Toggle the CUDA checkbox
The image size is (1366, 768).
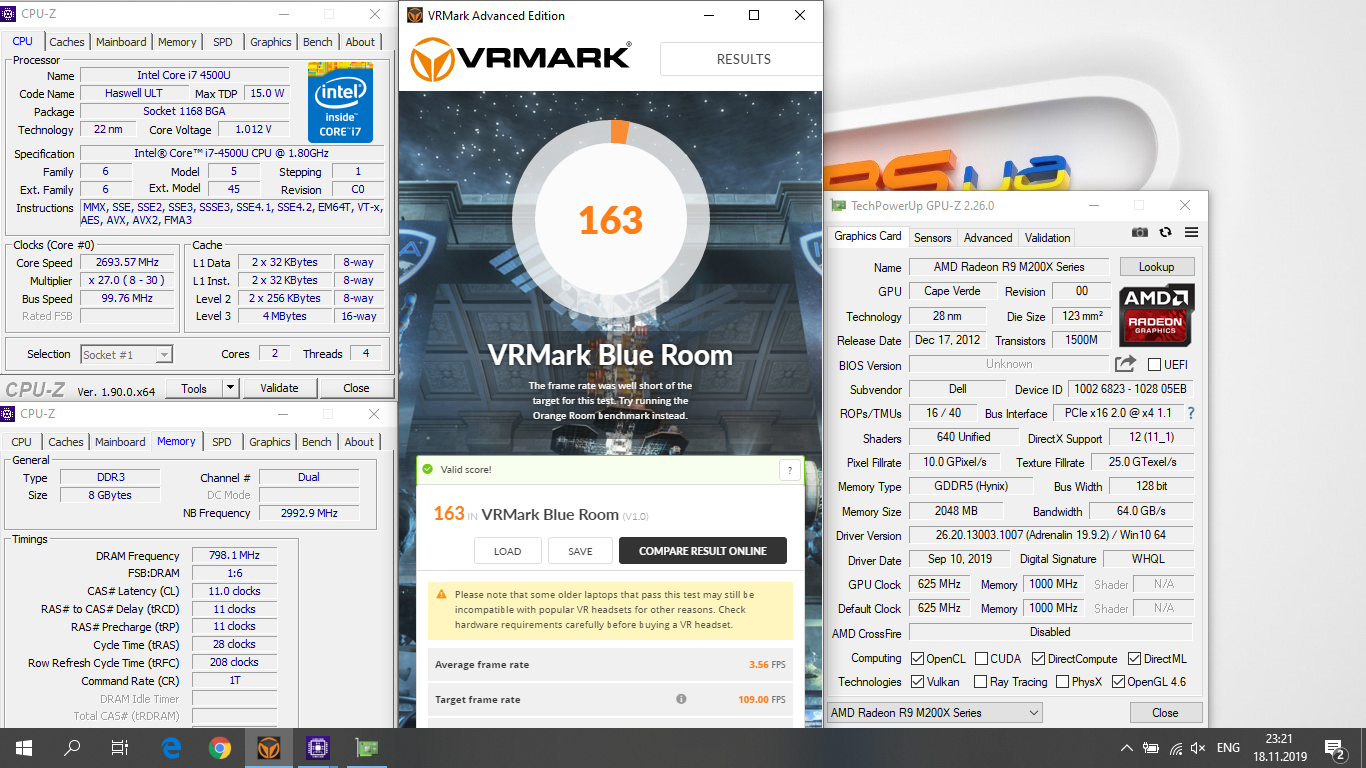981,658
